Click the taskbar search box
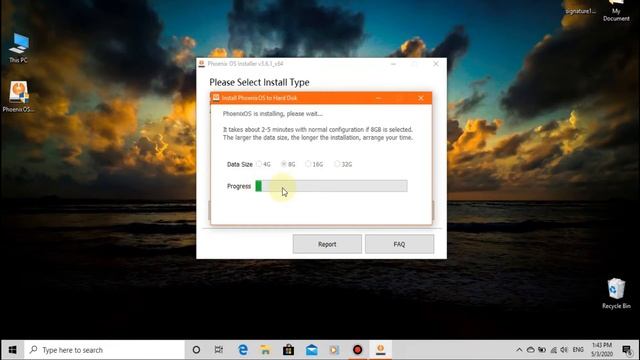This screenshot has width=640, height=360. (x=104, y=350)
